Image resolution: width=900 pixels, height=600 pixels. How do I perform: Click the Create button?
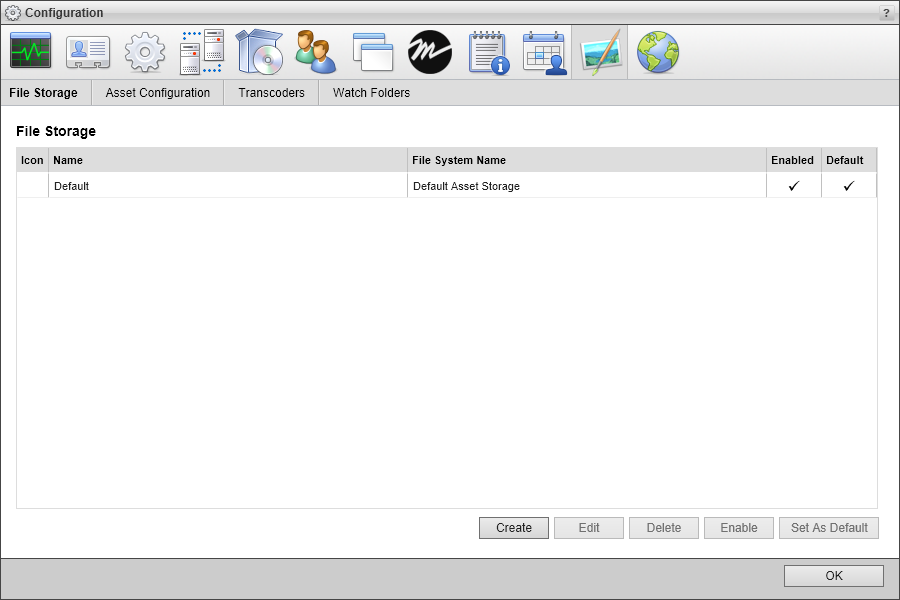pos(513,527)
